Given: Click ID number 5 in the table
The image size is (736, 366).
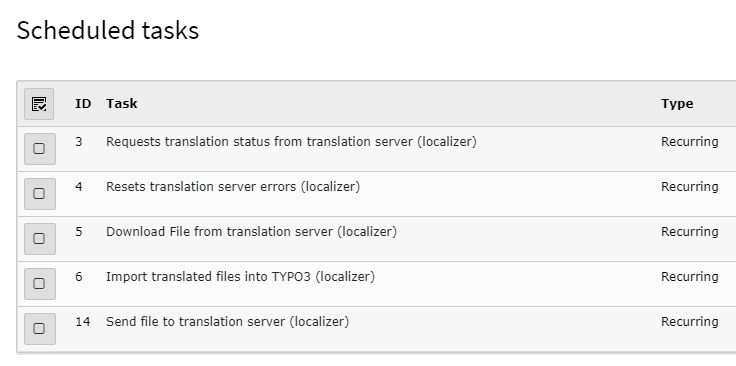Looking at the screenshot, I should coord(78,232).
